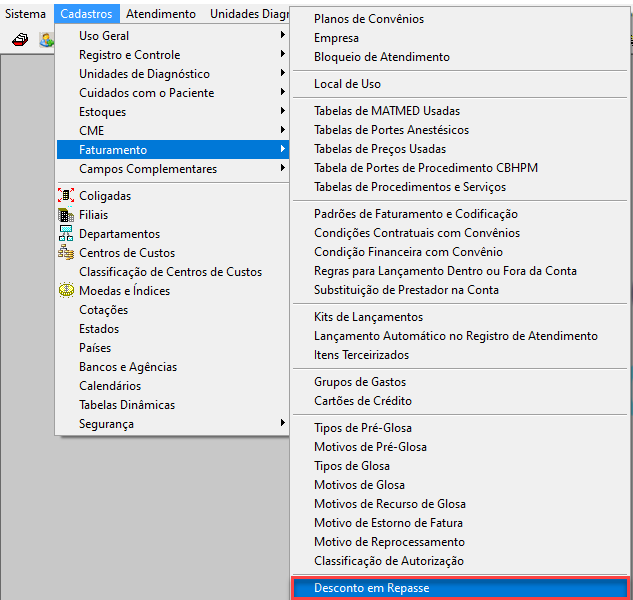This screenshot has height=600, width=633.
Task: Expand the Segurança submenu
Action: 172,424
